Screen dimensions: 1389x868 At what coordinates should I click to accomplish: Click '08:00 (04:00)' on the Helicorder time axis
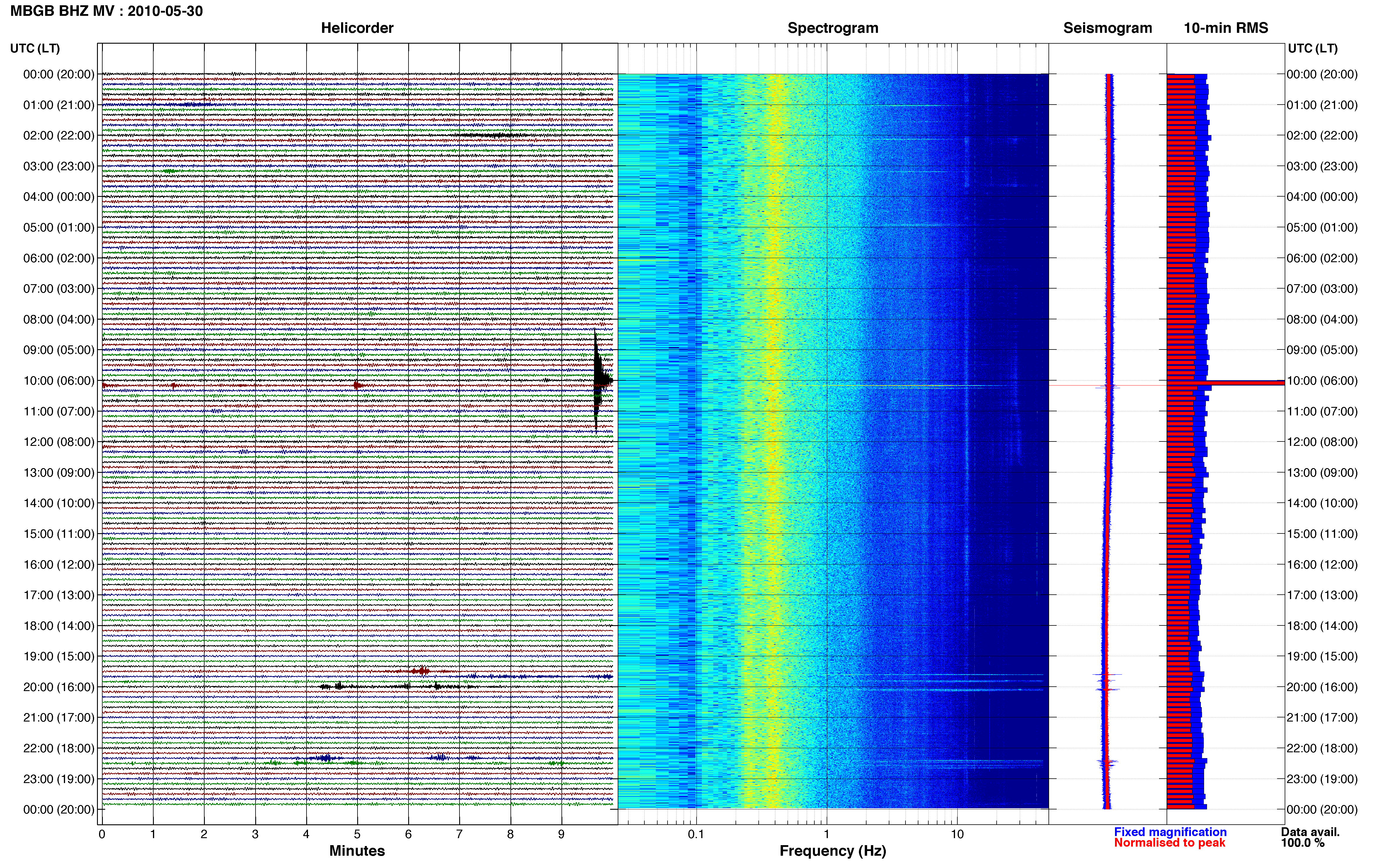59,319
